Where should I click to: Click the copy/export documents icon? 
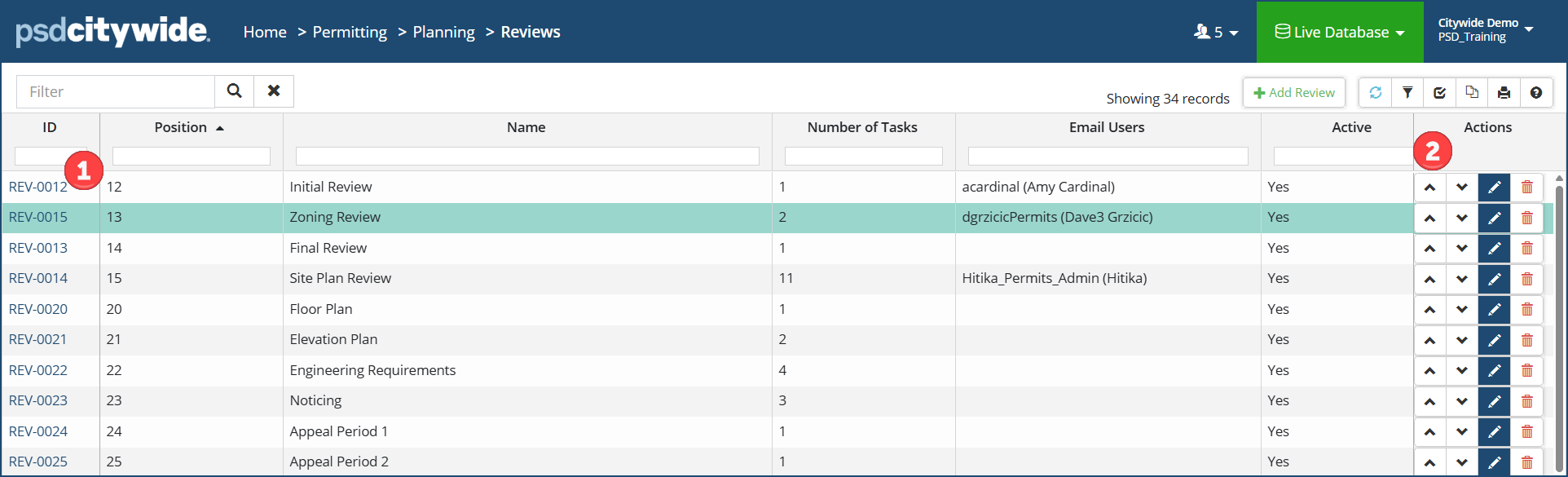pyautogui.click(x=1472, y=93)
